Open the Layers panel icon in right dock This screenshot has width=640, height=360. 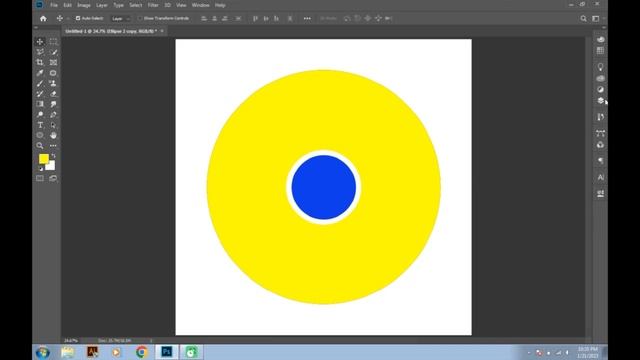[600, 101]
